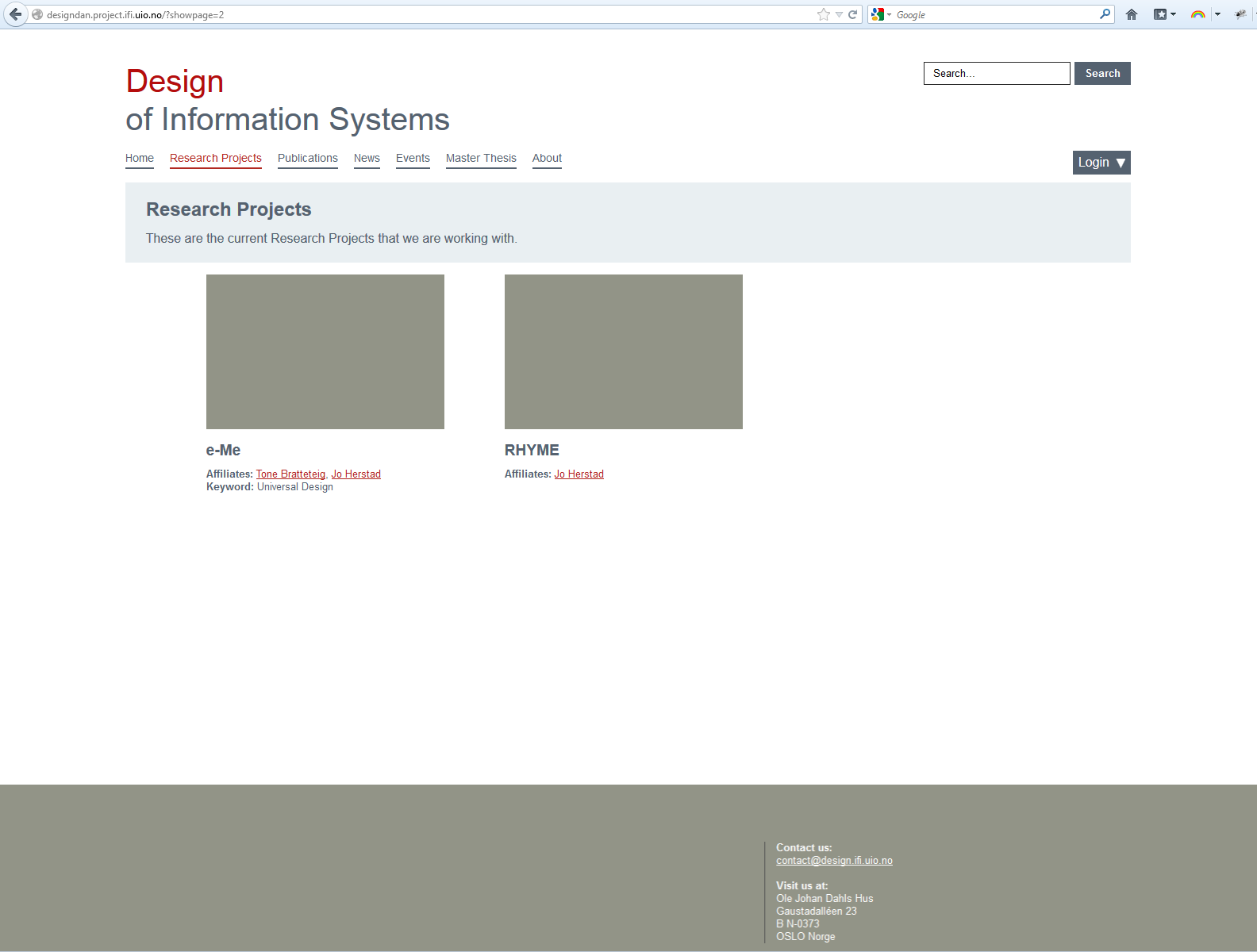Screen dimensions: 1257x952
Task: Open the rainbow add-on dropdown arrow
Action: (x=1217, y=14)
